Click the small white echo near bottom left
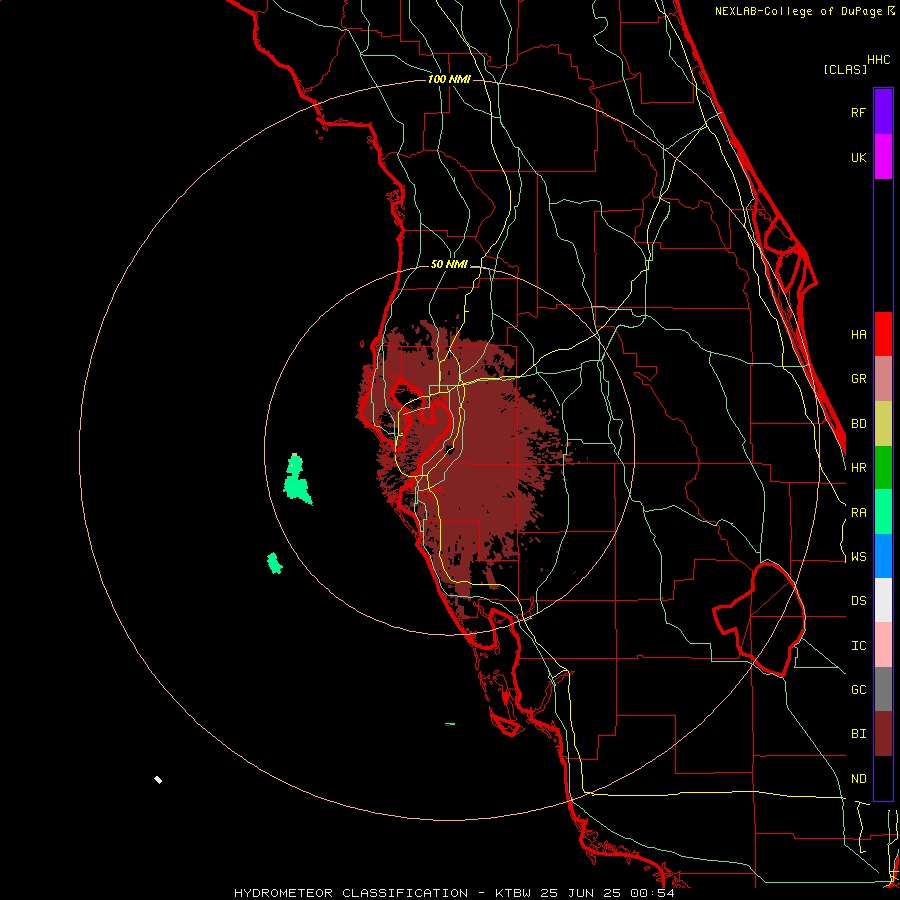This screenshot has height=900, width=900. [x=158, y=779]
